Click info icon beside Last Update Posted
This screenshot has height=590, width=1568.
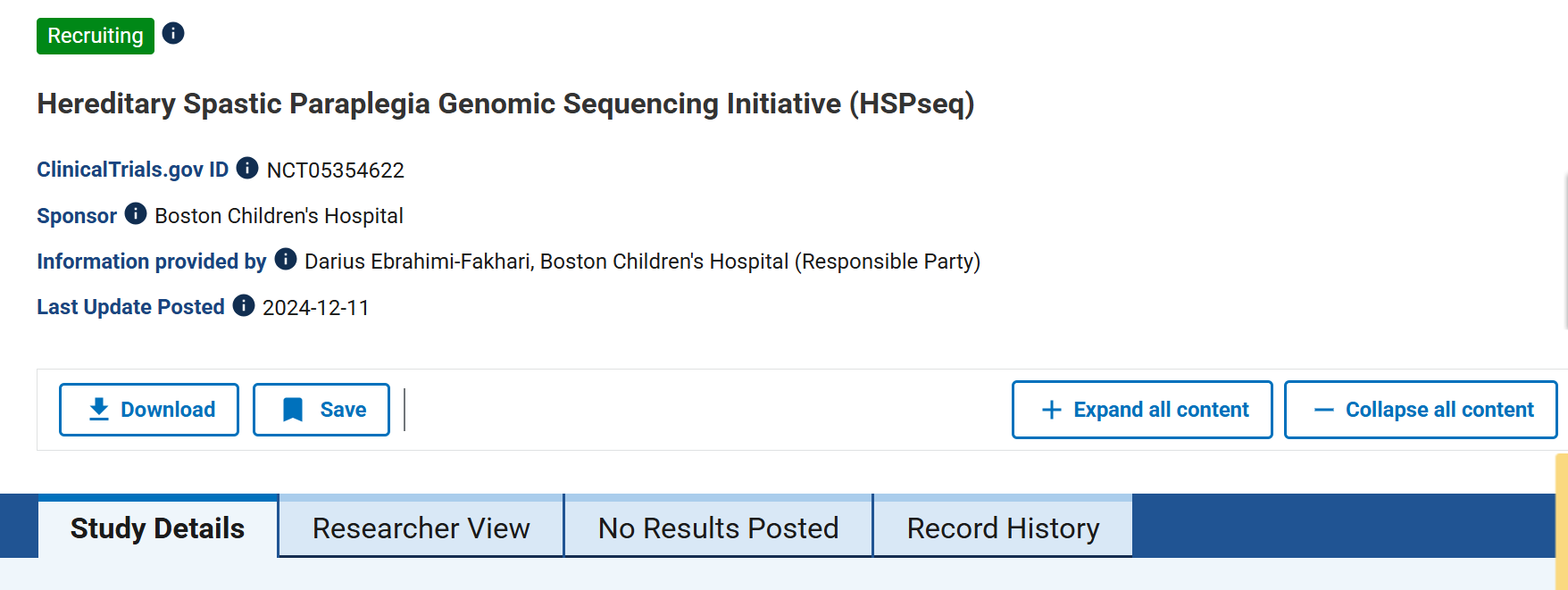pos(244,305)
